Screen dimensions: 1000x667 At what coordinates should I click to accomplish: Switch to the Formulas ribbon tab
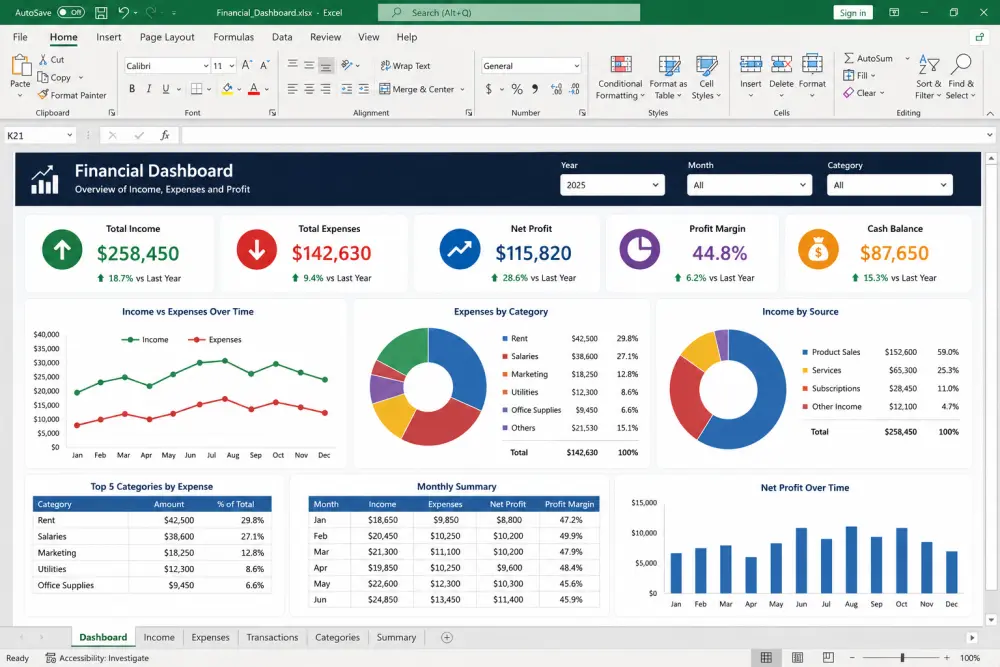[x=233, y=37]
